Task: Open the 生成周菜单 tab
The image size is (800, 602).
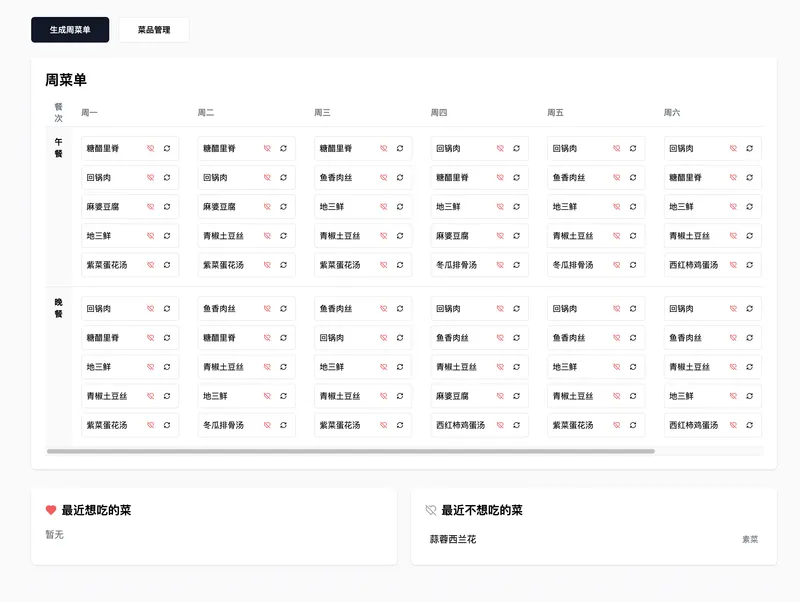Action: (70, 30)
